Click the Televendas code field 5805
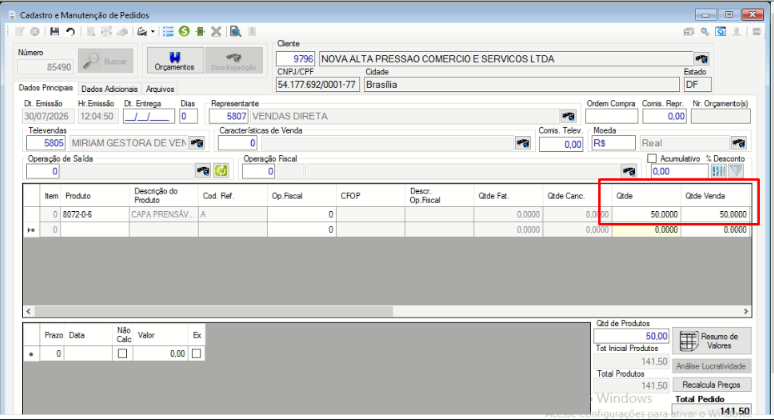 [45, 143]
